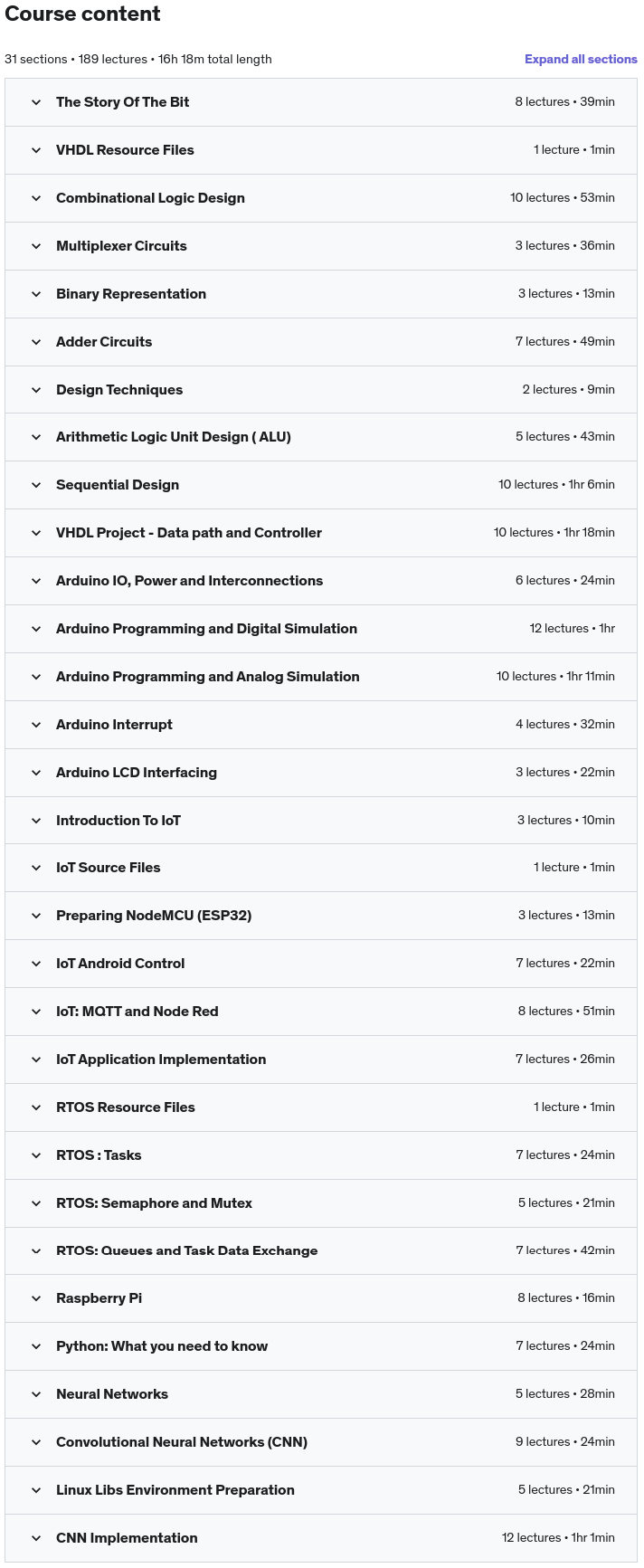This screenshot has width=644, height=1568.
Task: Expand Arithmetic Logic Unit Design (ALU)
Action: pyautogui.click(x=321, y=437)
